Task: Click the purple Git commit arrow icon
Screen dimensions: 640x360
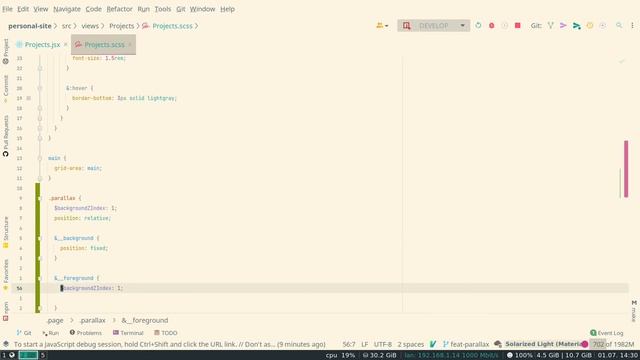Action: (x=563, y=25)
